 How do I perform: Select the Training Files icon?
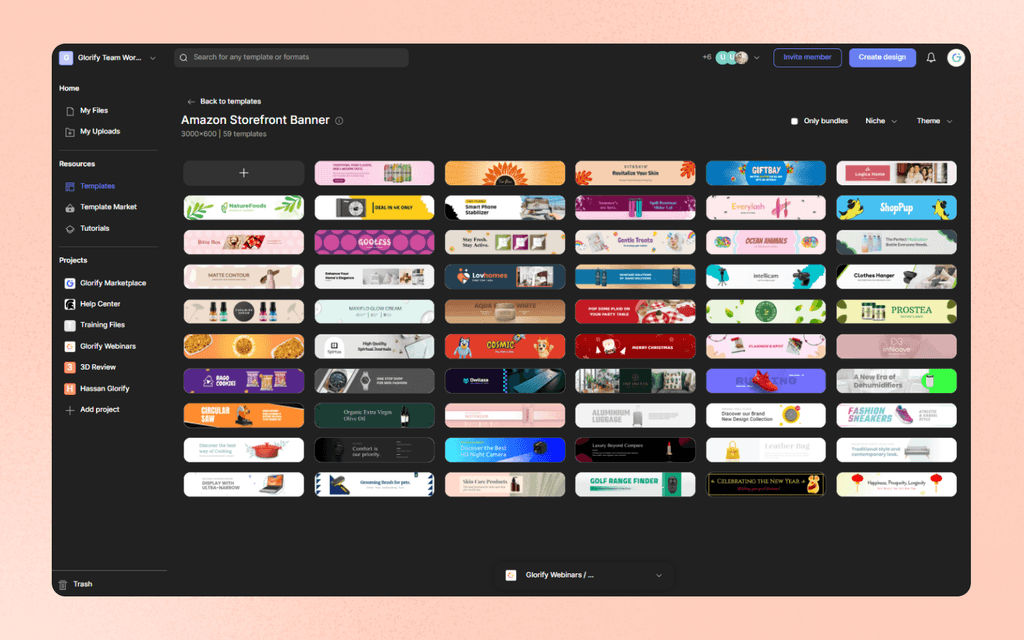pos(68,324)
